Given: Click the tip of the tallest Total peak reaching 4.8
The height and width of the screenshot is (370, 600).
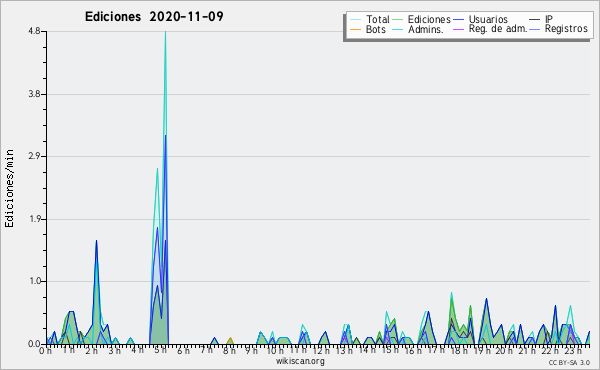Looking at the screenshot, I should click(165, 32).
